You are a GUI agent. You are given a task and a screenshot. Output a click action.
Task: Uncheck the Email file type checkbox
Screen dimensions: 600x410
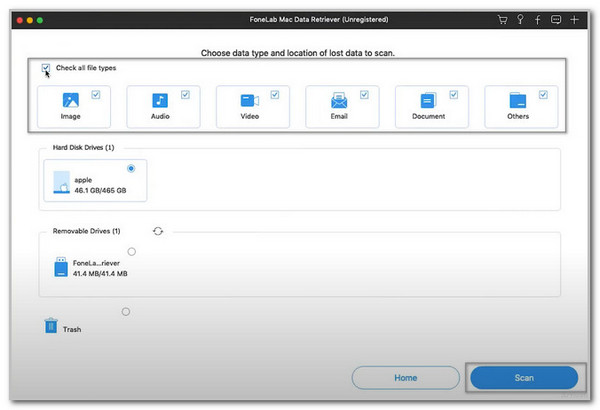364,95
